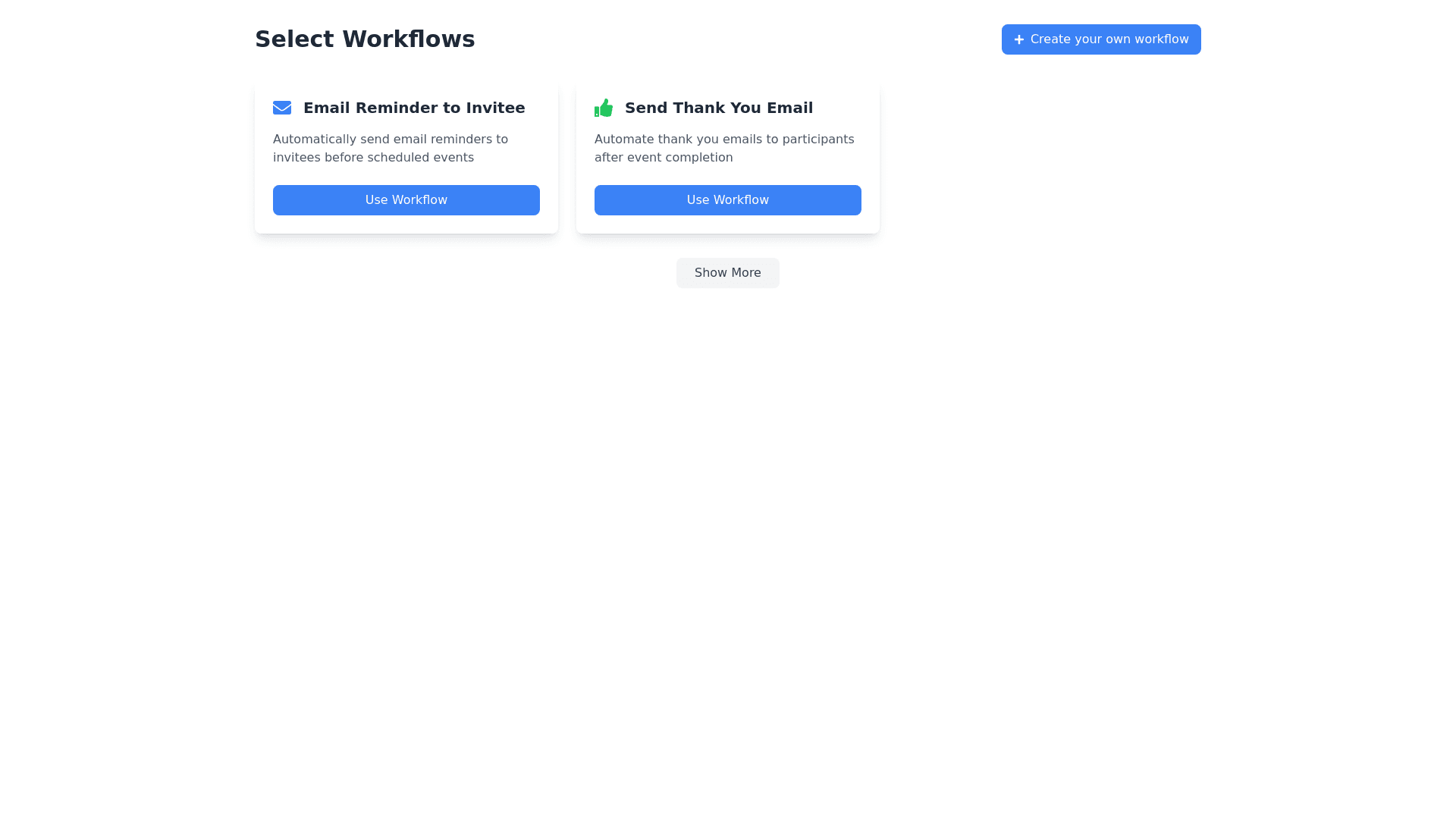Click the green thumbs-up icon

tap(604, 108)
